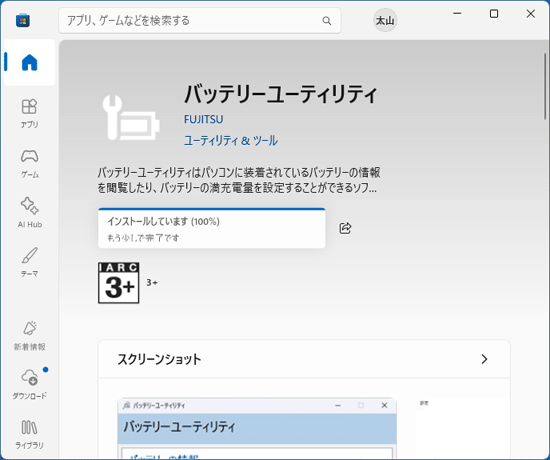Click the もう少しで完了です status text
This screenshot has width=550, height=460.
pyautogui.click(x=143, y=238)
